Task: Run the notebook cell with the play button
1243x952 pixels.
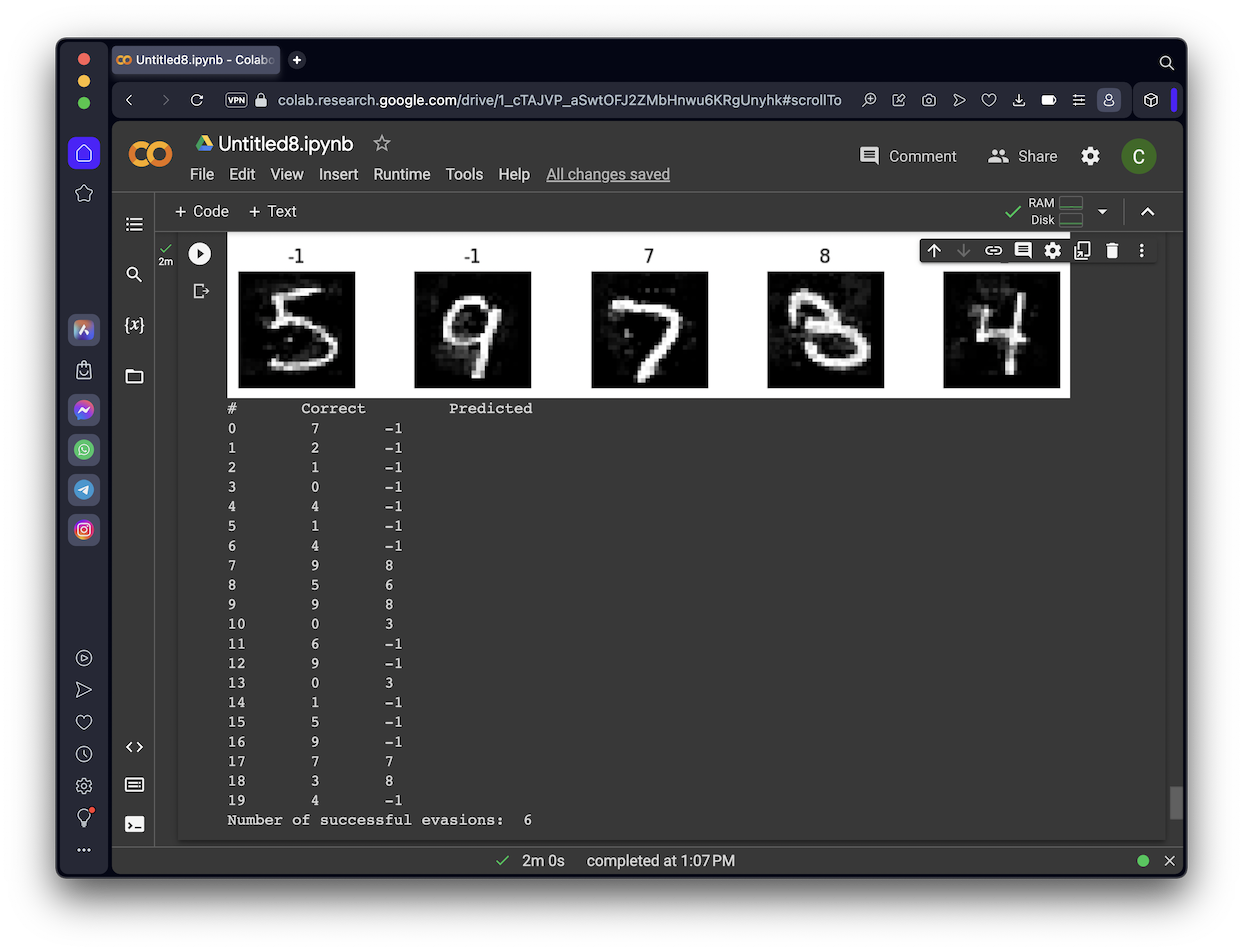Action: tap(200, 254)
